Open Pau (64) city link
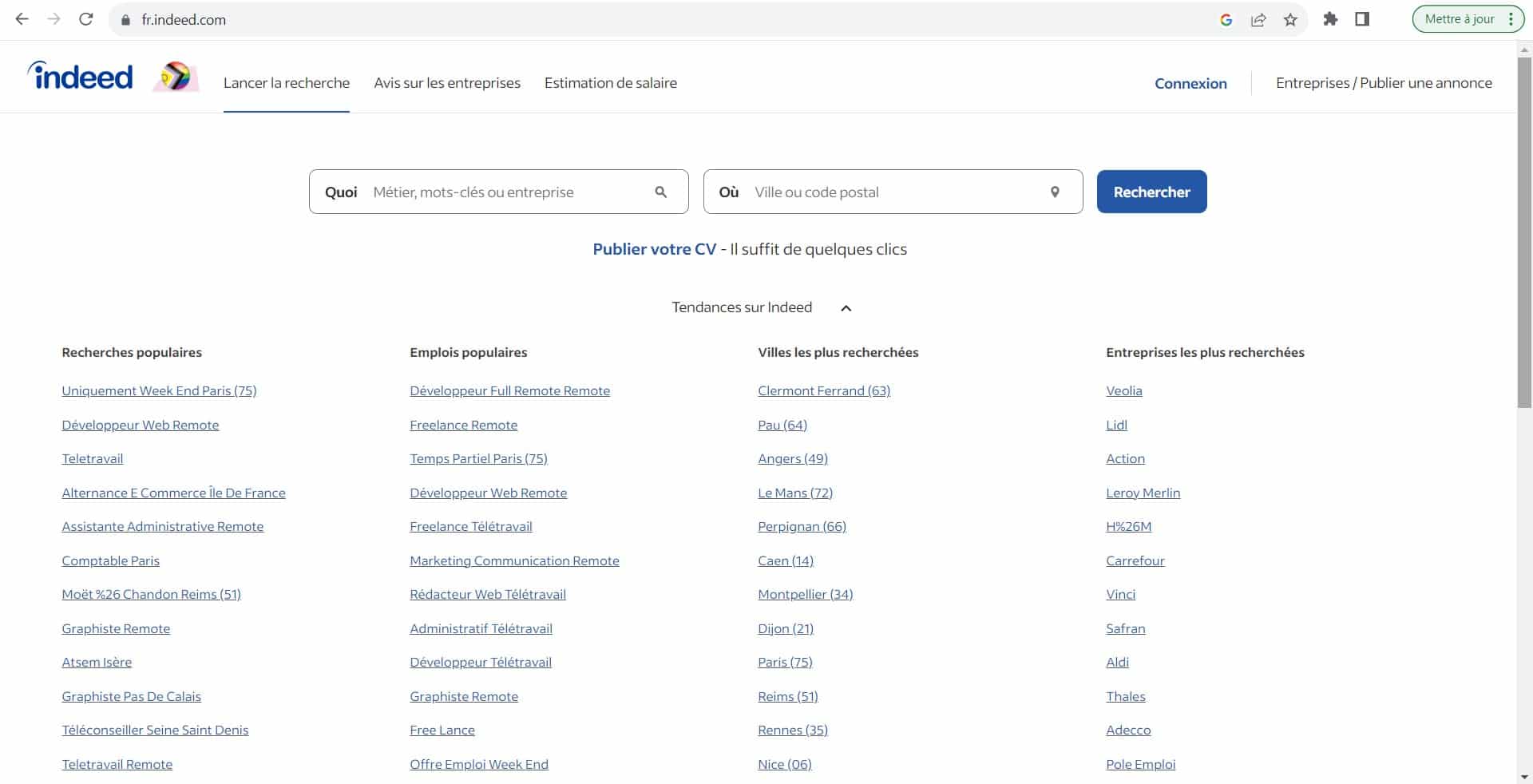Viewport: 1533px width, 784px height. (782, 425)
